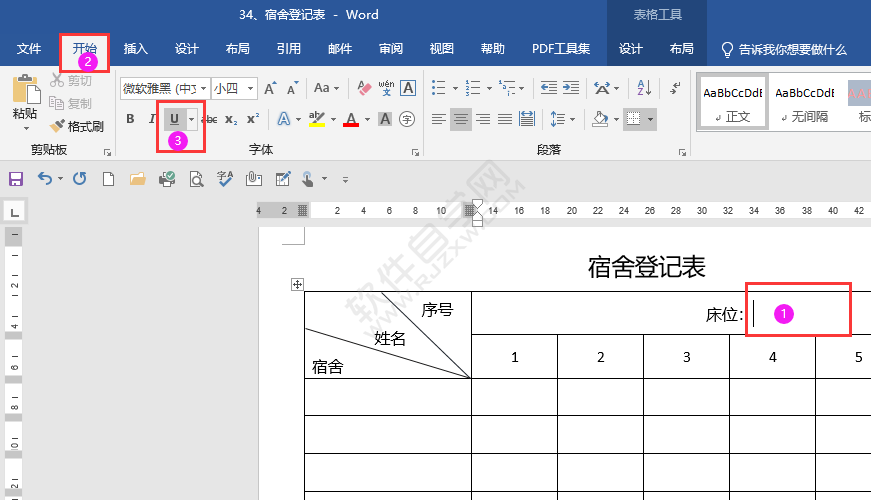
Task: Click the table cell containing 4
Action: (773, 357)
